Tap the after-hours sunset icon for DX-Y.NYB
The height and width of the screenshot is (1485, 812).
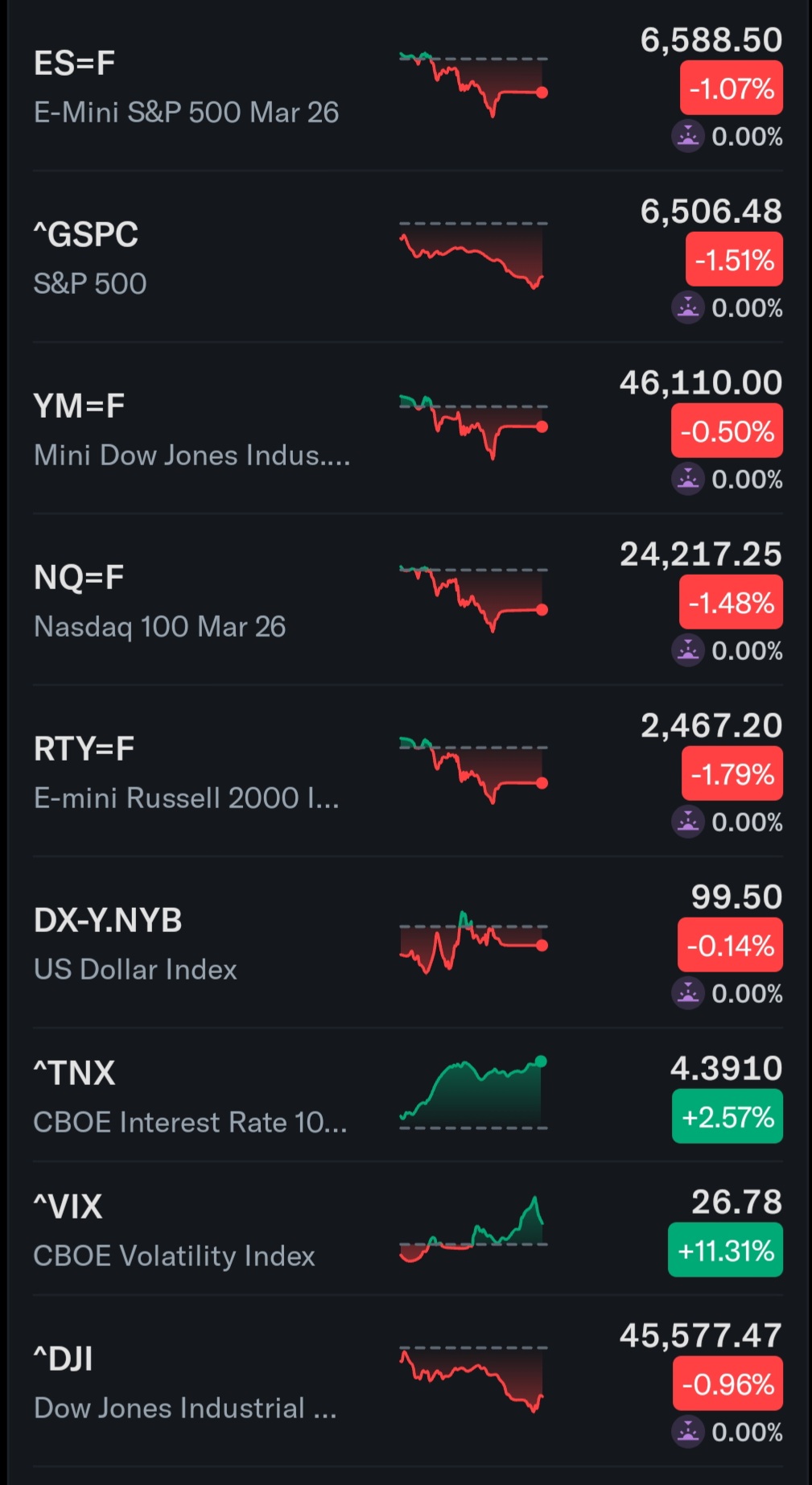tap(688, 993)
